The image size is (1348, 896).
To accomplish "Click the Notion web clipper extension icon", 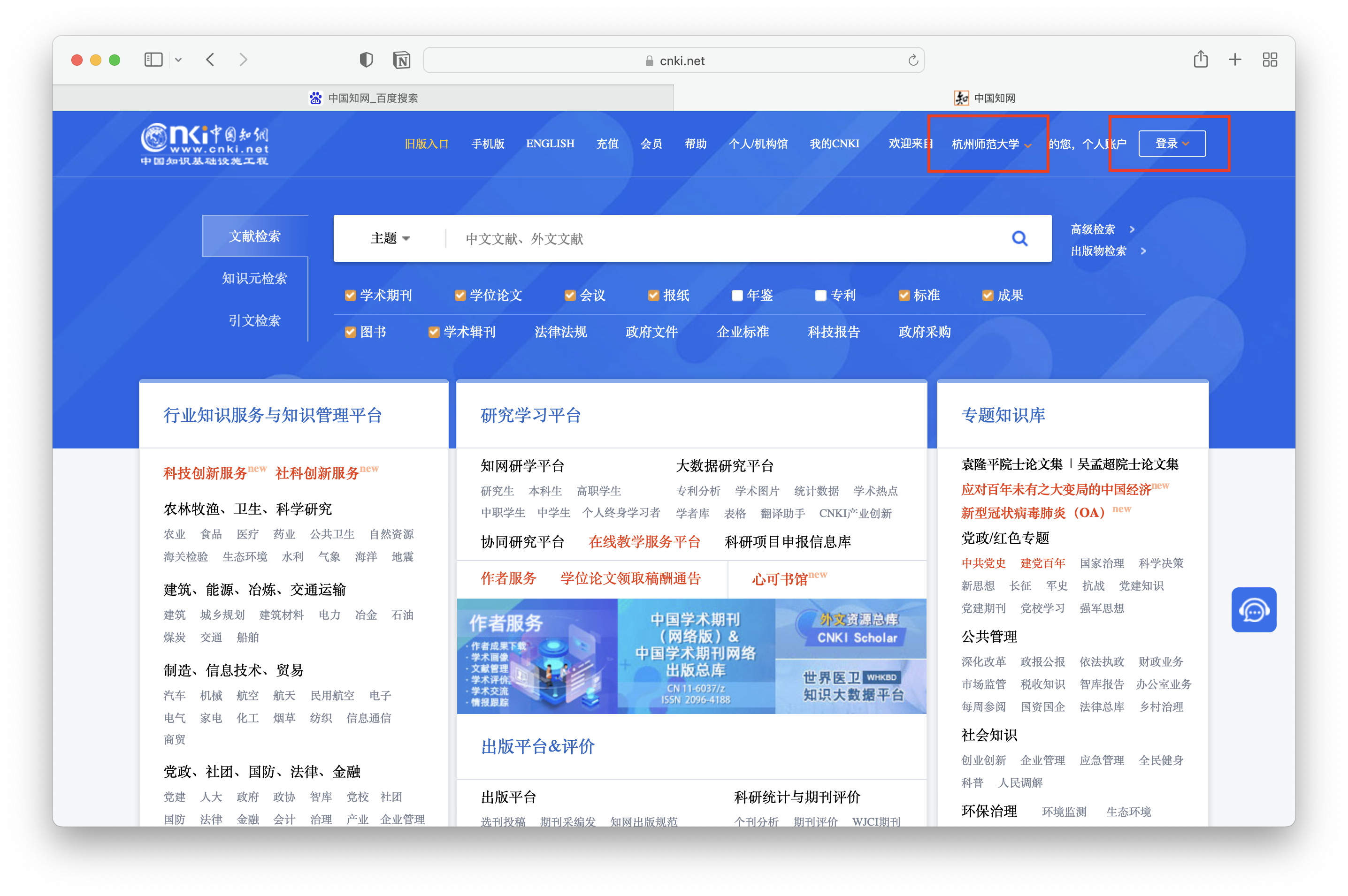I will 401,60.
